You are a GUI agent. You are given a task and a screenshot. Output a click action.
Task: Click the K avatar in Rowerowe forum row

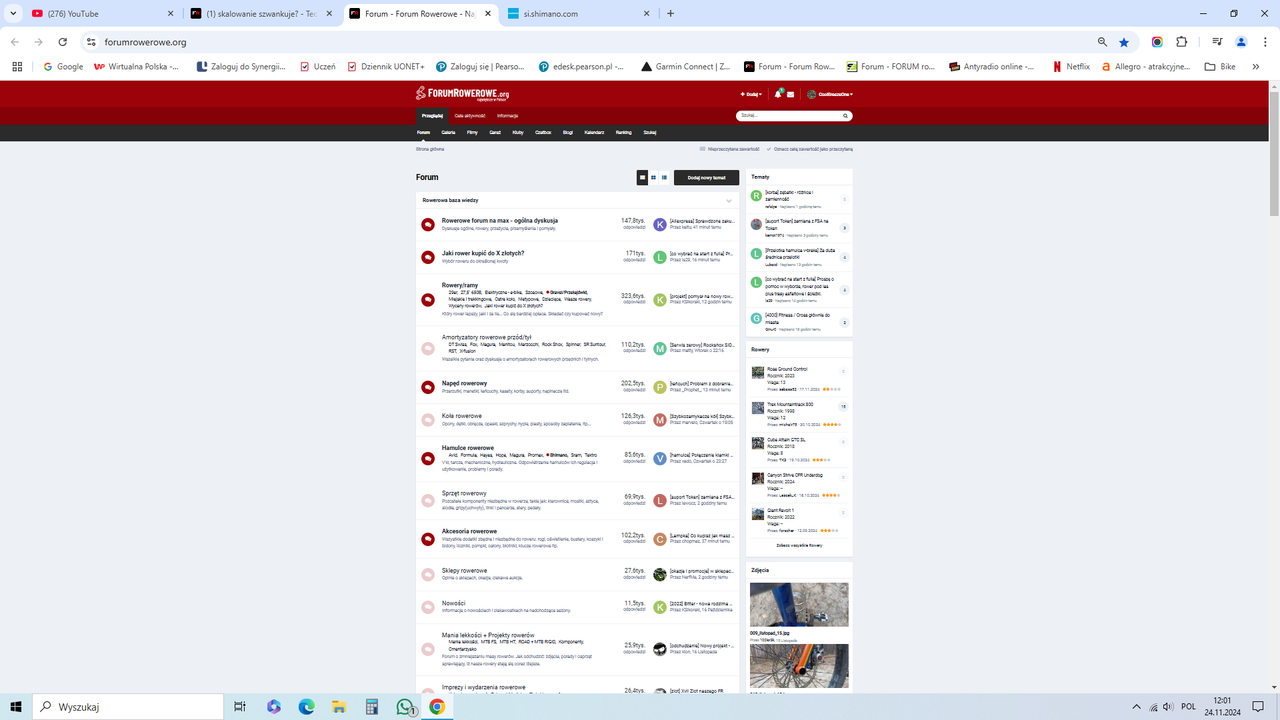click(660, 225)
